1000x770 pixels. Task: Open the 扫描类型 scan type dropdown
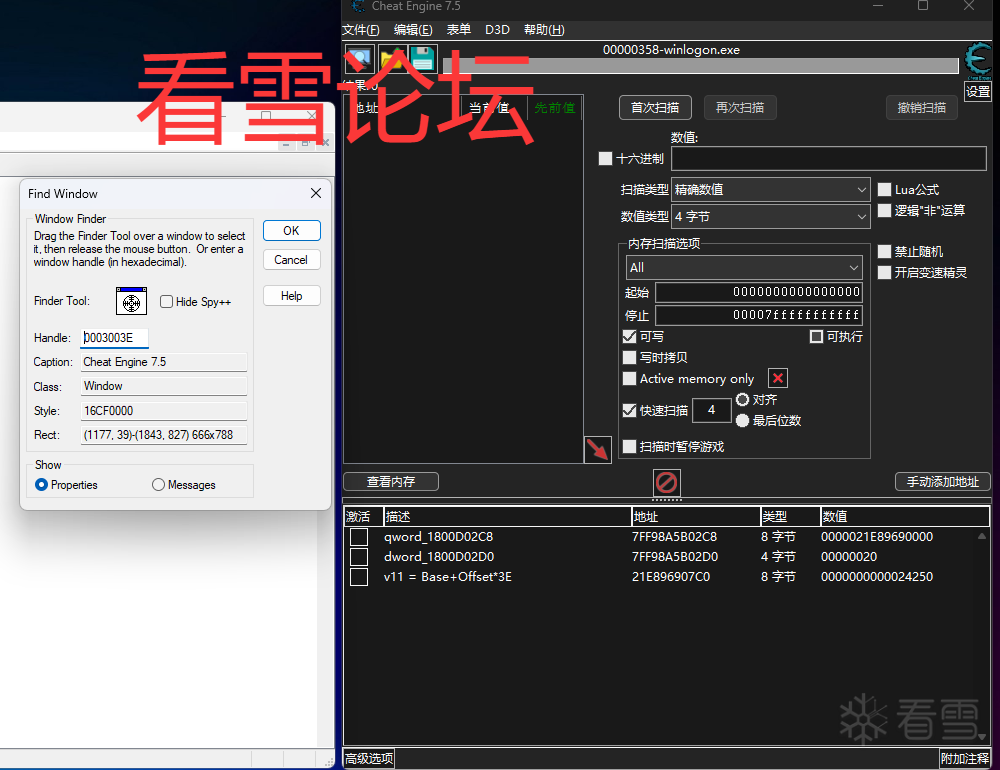tap(771, 189)
